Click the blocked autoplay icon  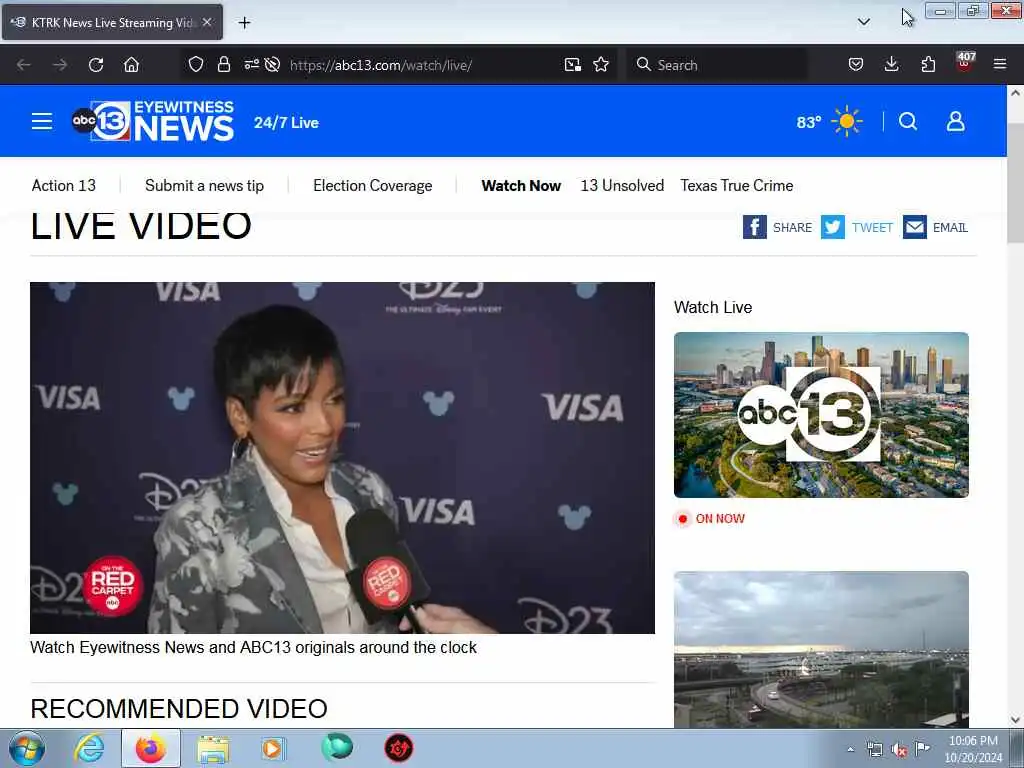[x=273, y=65]
